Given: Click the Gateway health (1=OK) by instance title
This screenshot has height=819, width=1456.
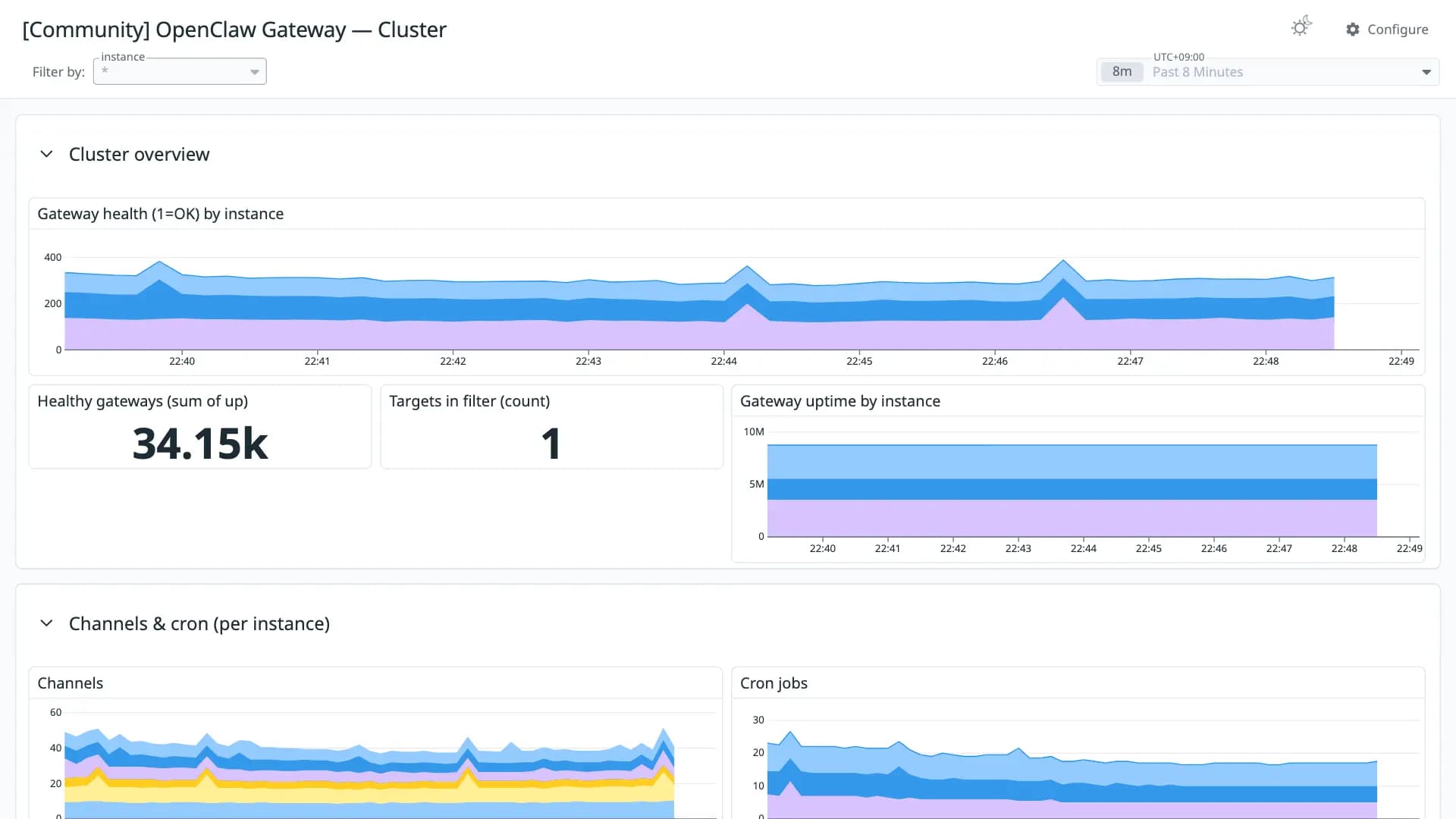Looking at the screenshot, I should pyautogui.click(x=161, y=214).
